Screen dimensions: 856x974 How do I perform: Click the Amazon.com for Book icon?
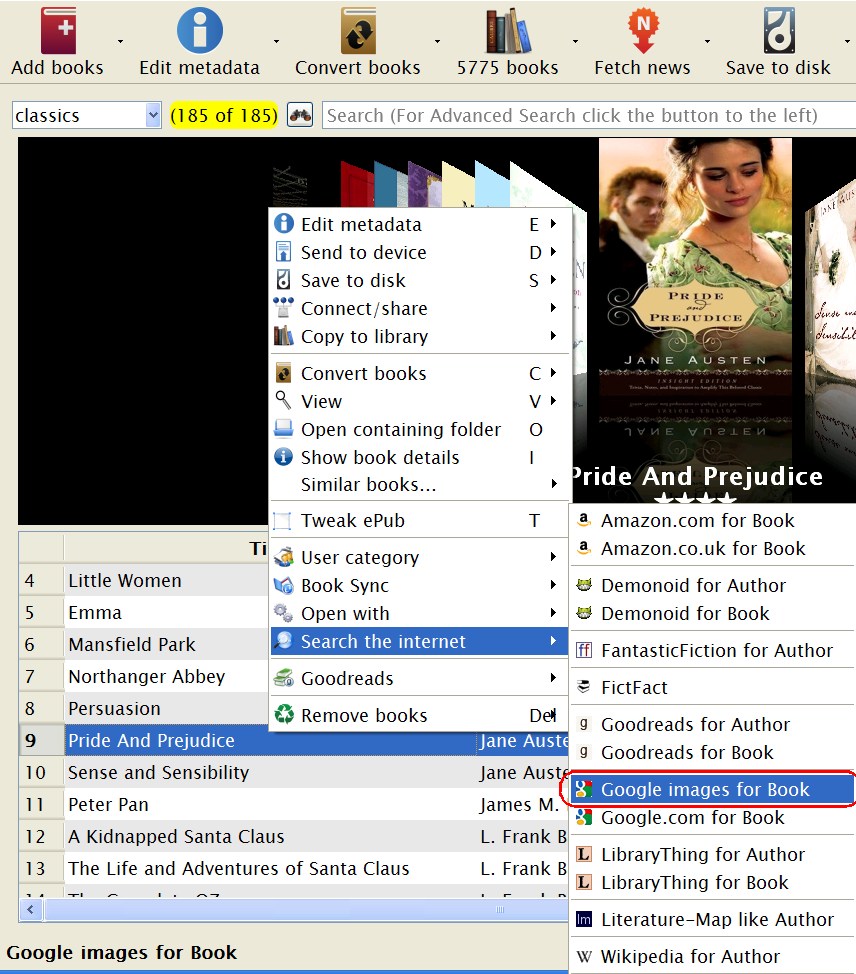click(584, 520)
